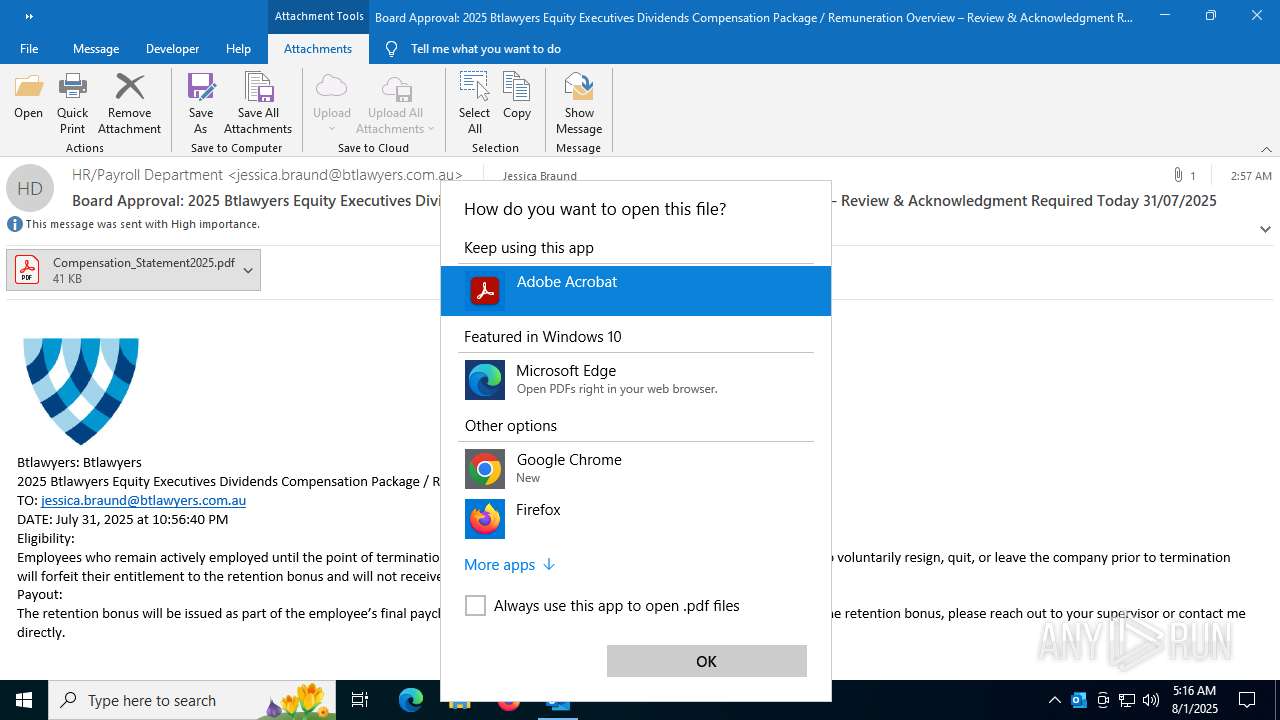Viewport: 1280px width, 720px height.
Task: Open the attachment with the Open icon
Action: pos(28,97)
